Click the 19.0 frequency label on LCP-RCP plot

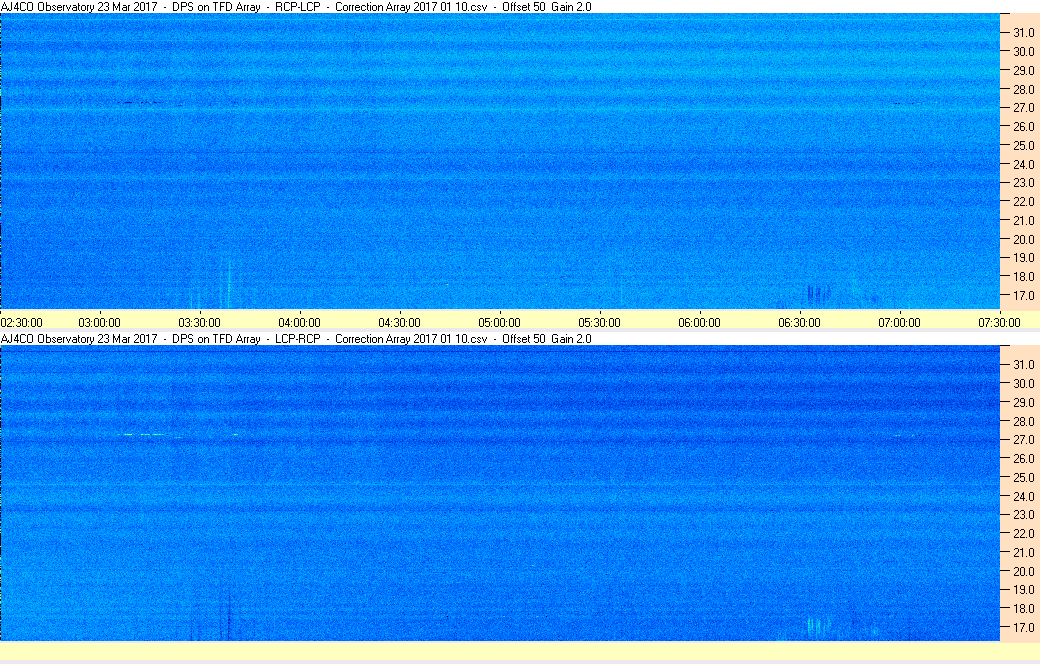tap(1023, 589)
